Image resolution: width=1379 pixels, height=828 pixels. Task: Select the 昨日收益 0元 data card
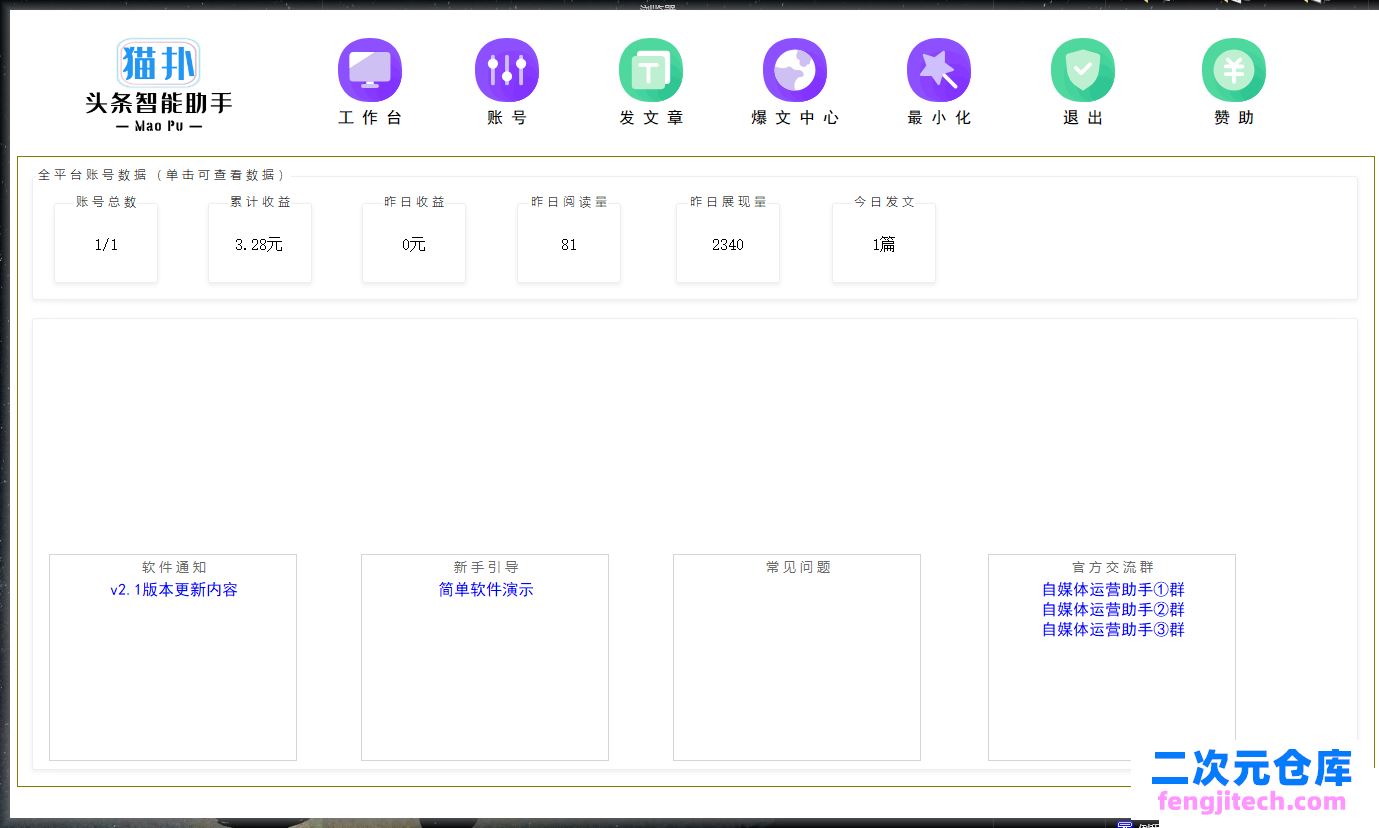click(x=414, y=242)
